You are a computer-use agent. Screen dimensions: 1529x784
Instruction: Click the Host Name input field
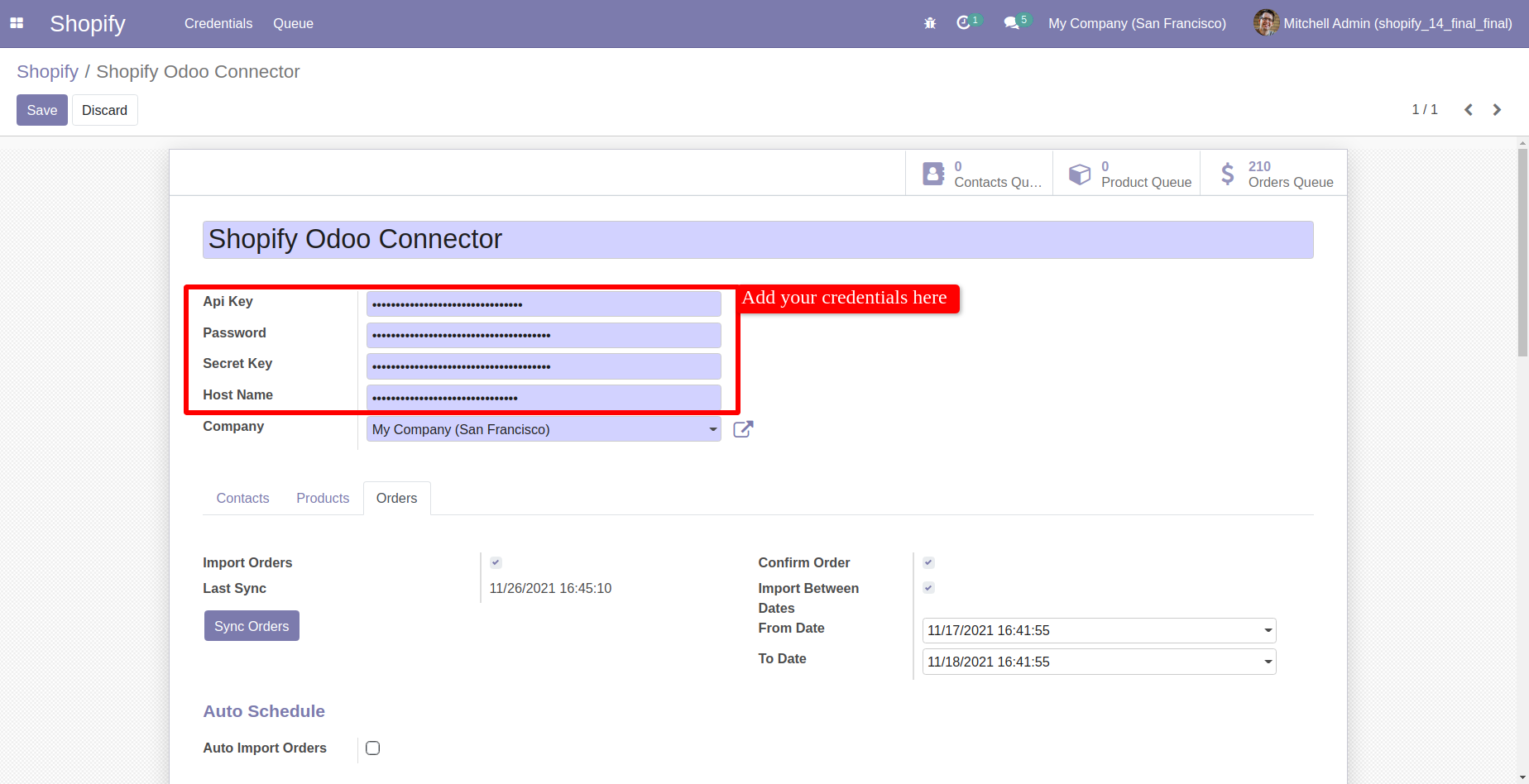[544, 398]
